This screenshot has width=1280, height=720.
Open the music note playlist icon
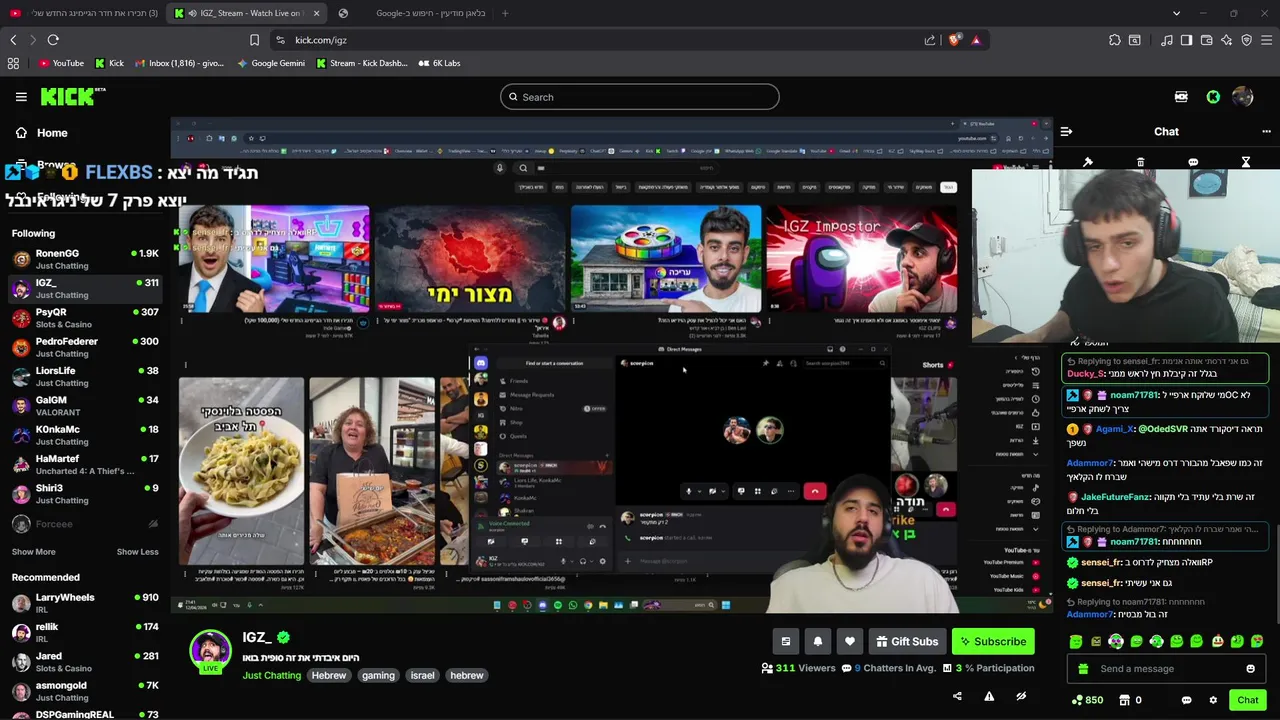(x=1166, y=40)
